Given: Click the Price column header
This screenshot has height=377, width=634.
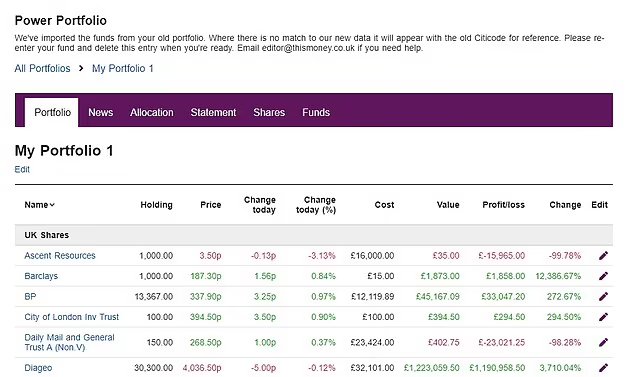Looking at the screenshot, I should point(211,205).
